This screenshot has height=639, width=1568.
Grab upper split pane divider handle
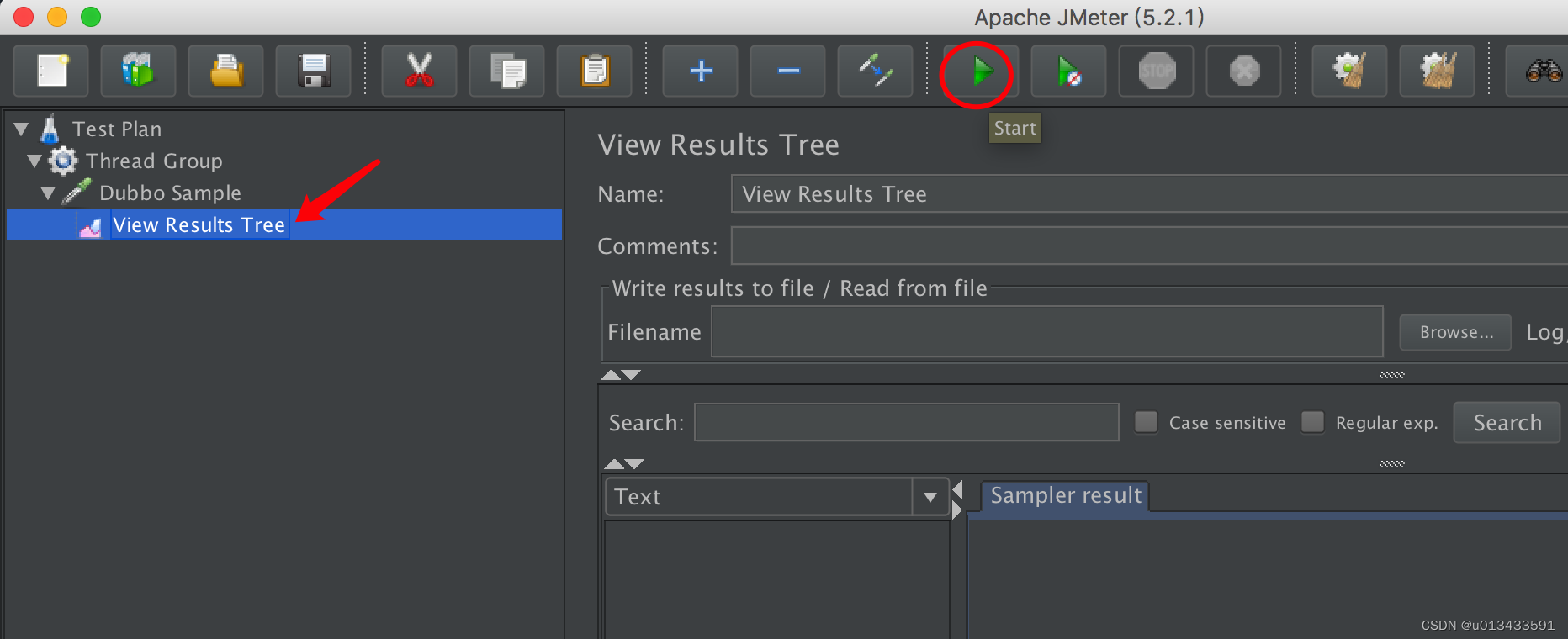click(1391, 375)
